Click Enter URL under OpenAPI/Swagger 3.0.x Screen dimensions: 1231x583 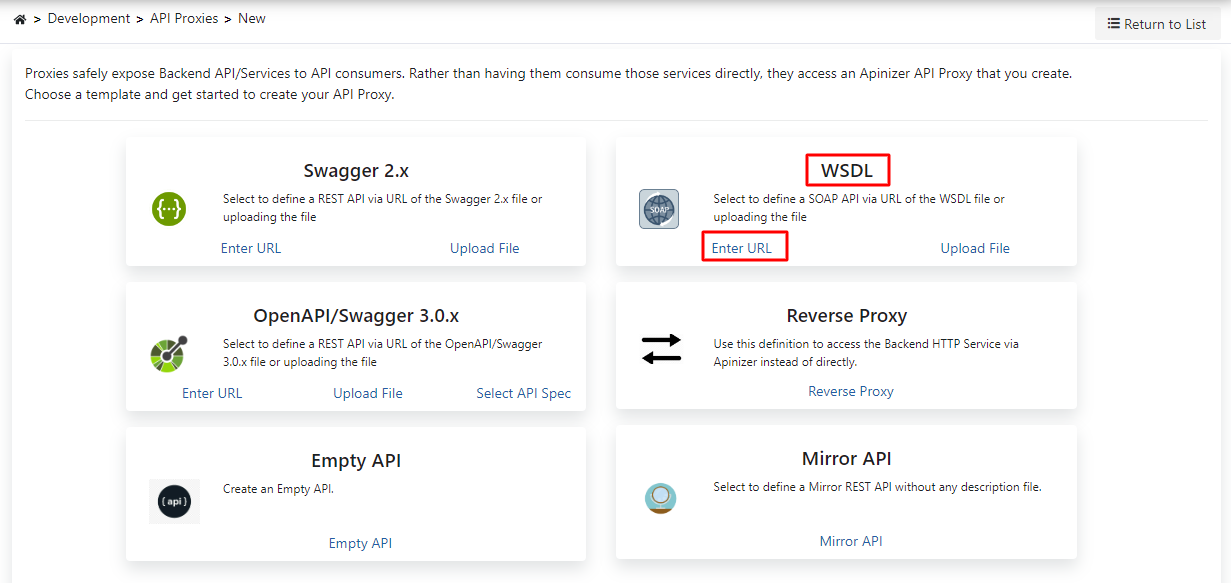pos(212,393)
